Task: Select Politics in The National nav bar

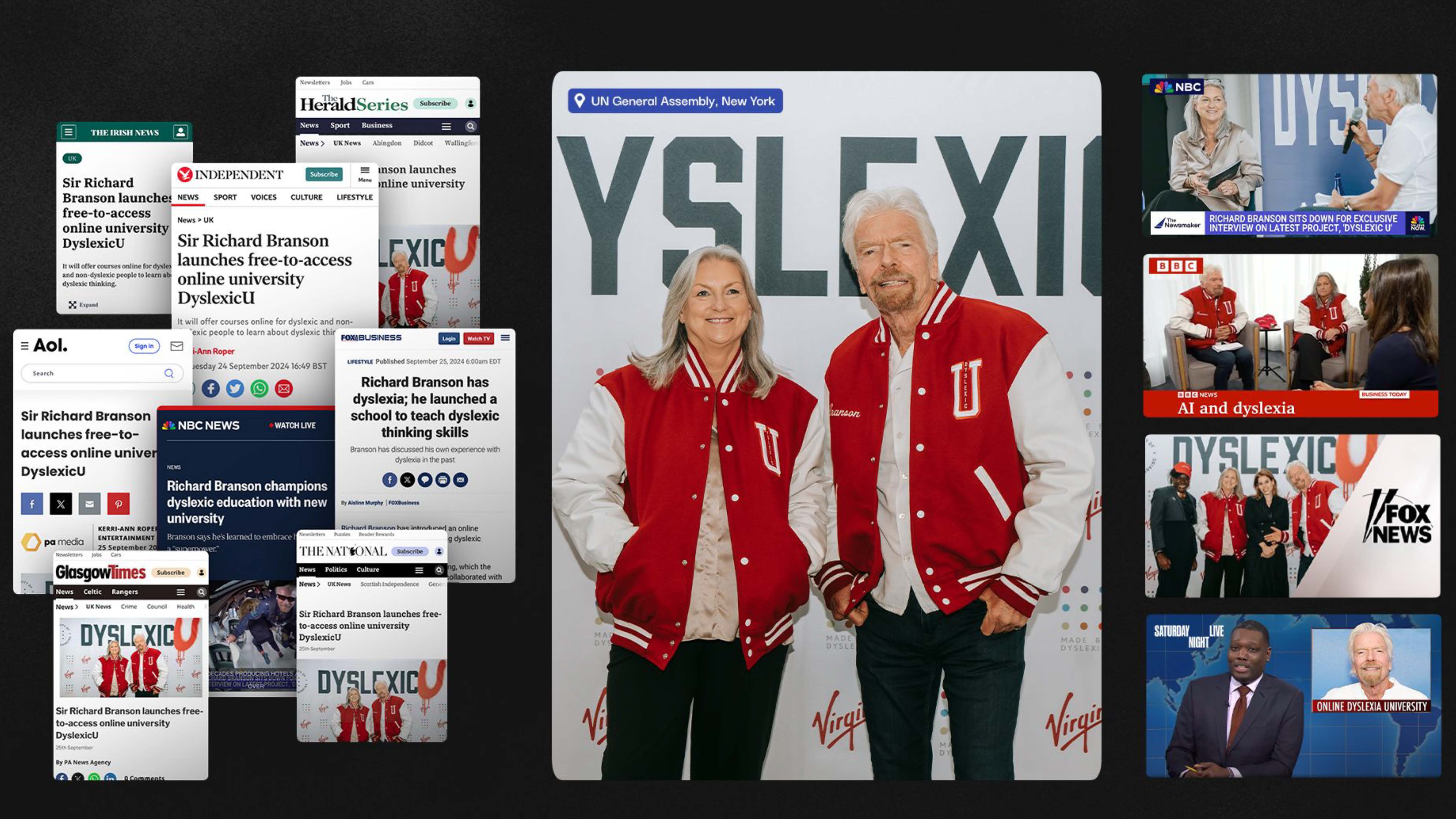Action: tap(336, 570)
